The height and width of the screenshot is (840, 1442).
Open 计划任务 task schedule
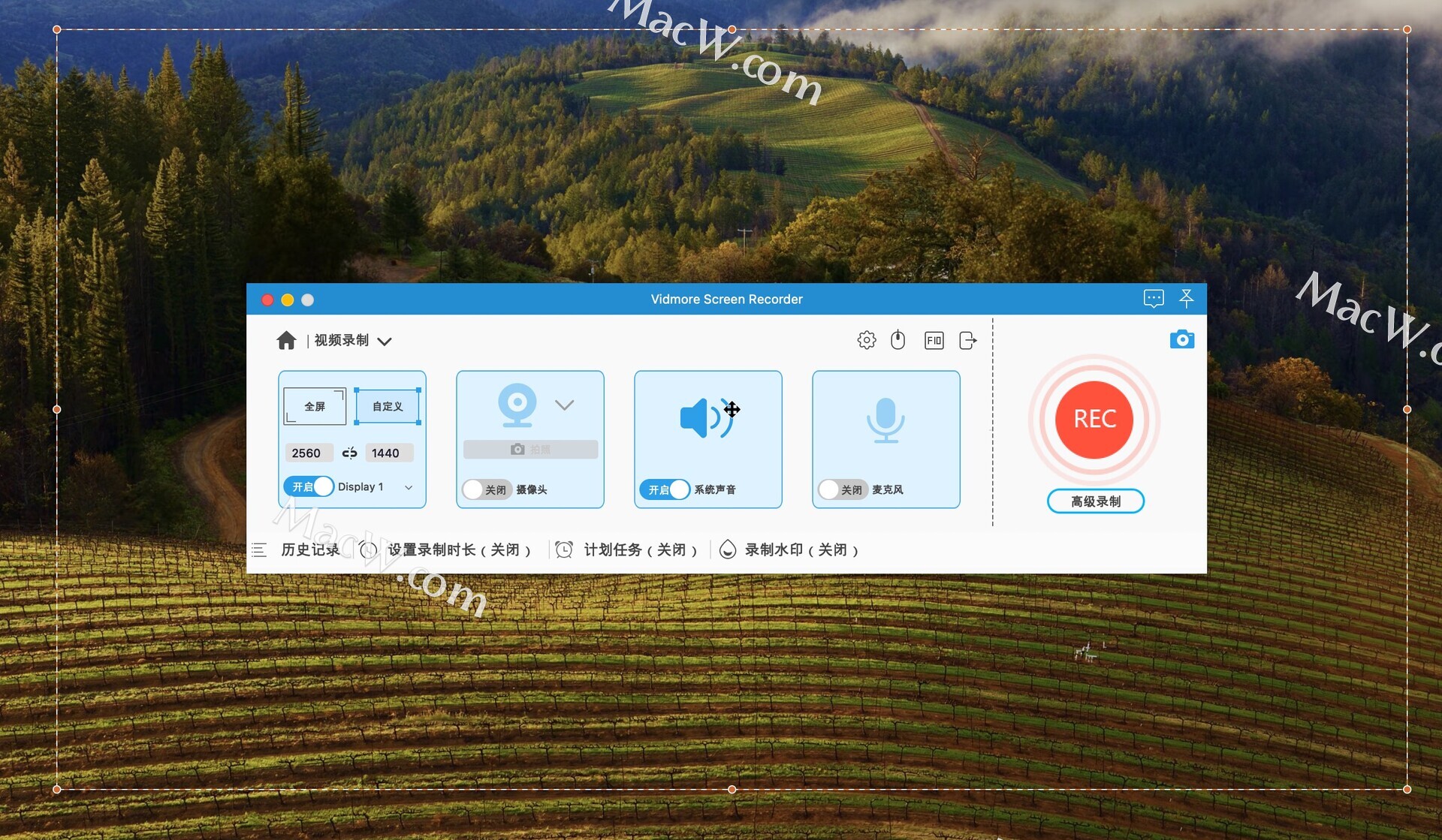(641, 549)
